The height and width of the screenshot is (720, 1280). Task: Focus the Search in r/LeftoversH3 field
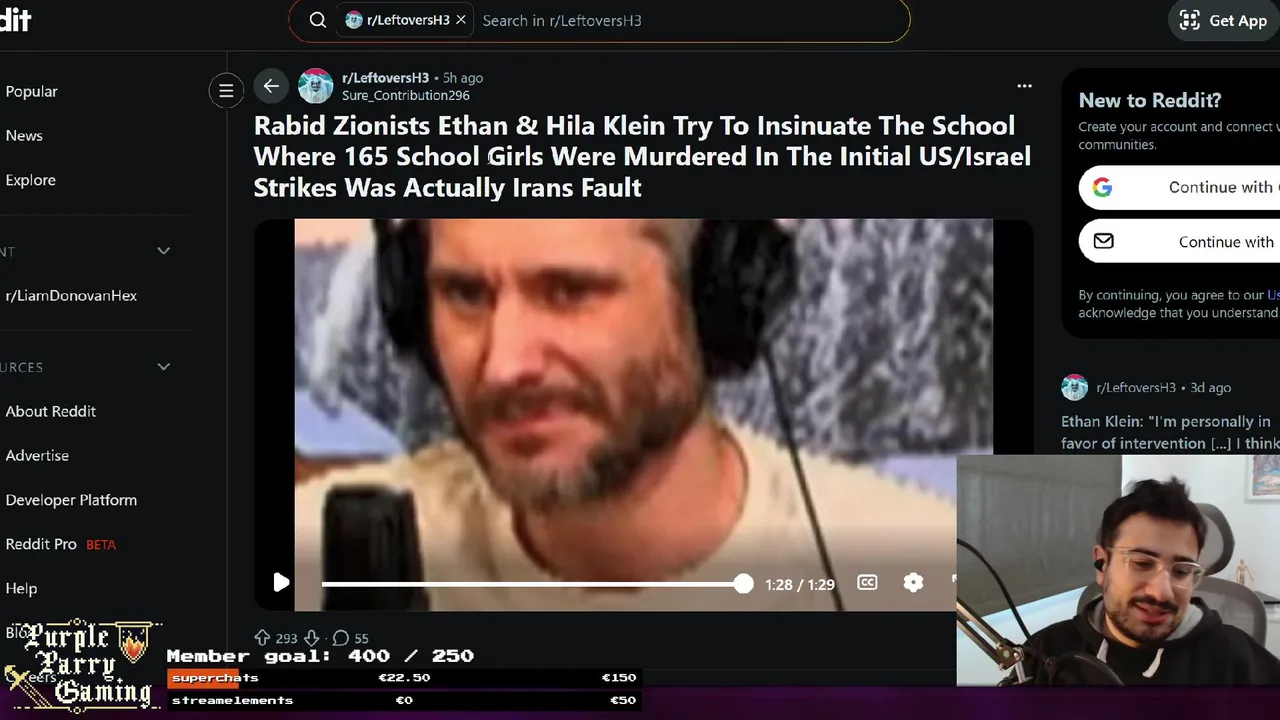point(690,20)
